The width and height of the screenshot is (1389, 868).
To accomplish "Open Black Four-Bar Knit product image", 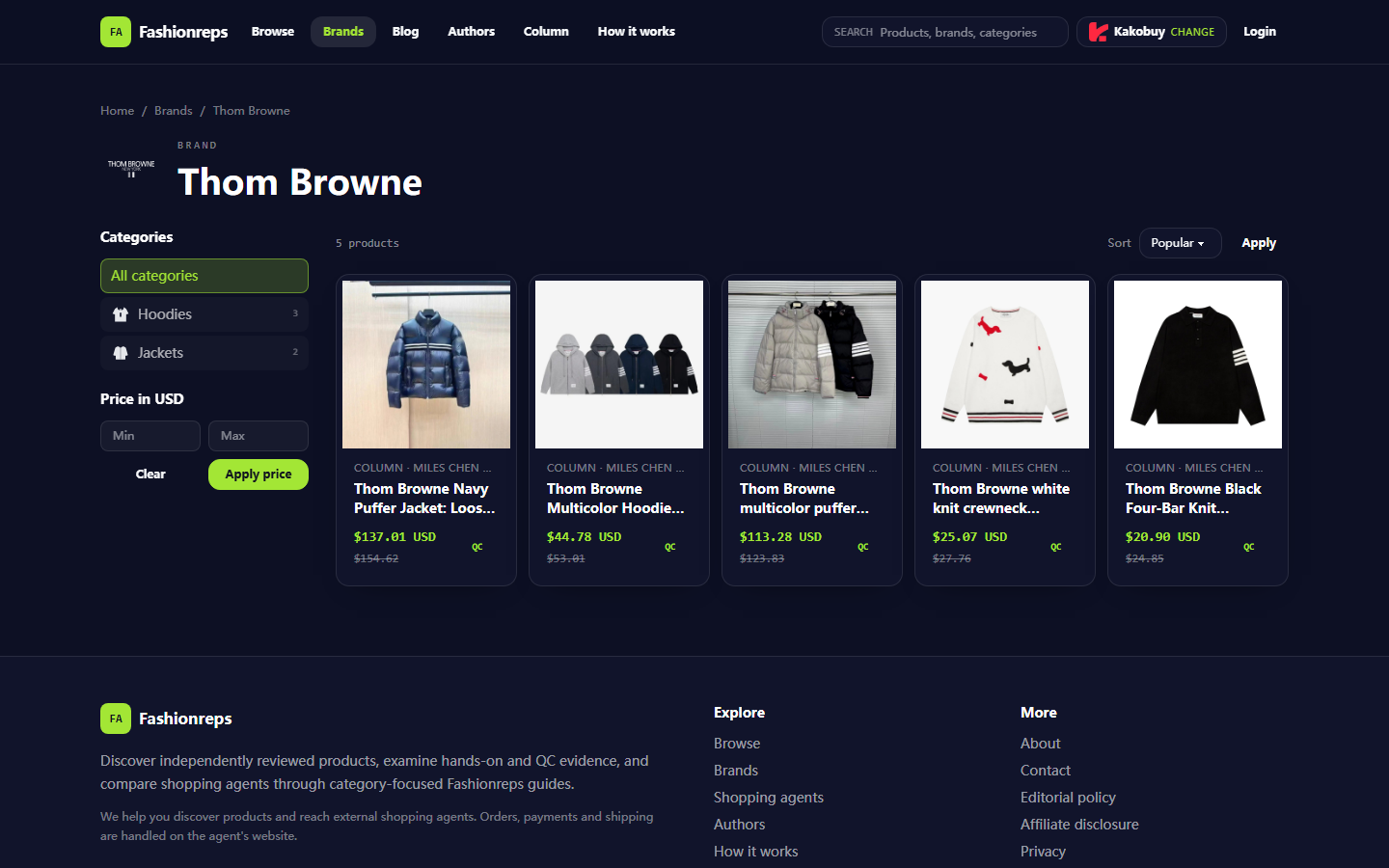I will pyautogui.click(x=1198, y=365).
